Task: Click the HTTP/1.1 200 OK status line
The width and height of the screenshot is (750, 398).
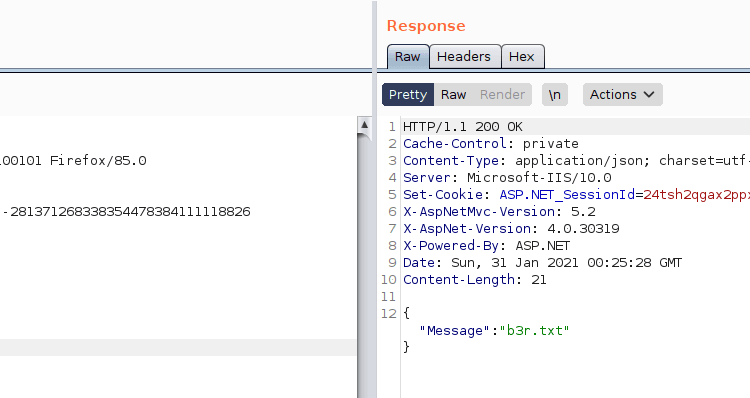Action: tap(463, 127)
